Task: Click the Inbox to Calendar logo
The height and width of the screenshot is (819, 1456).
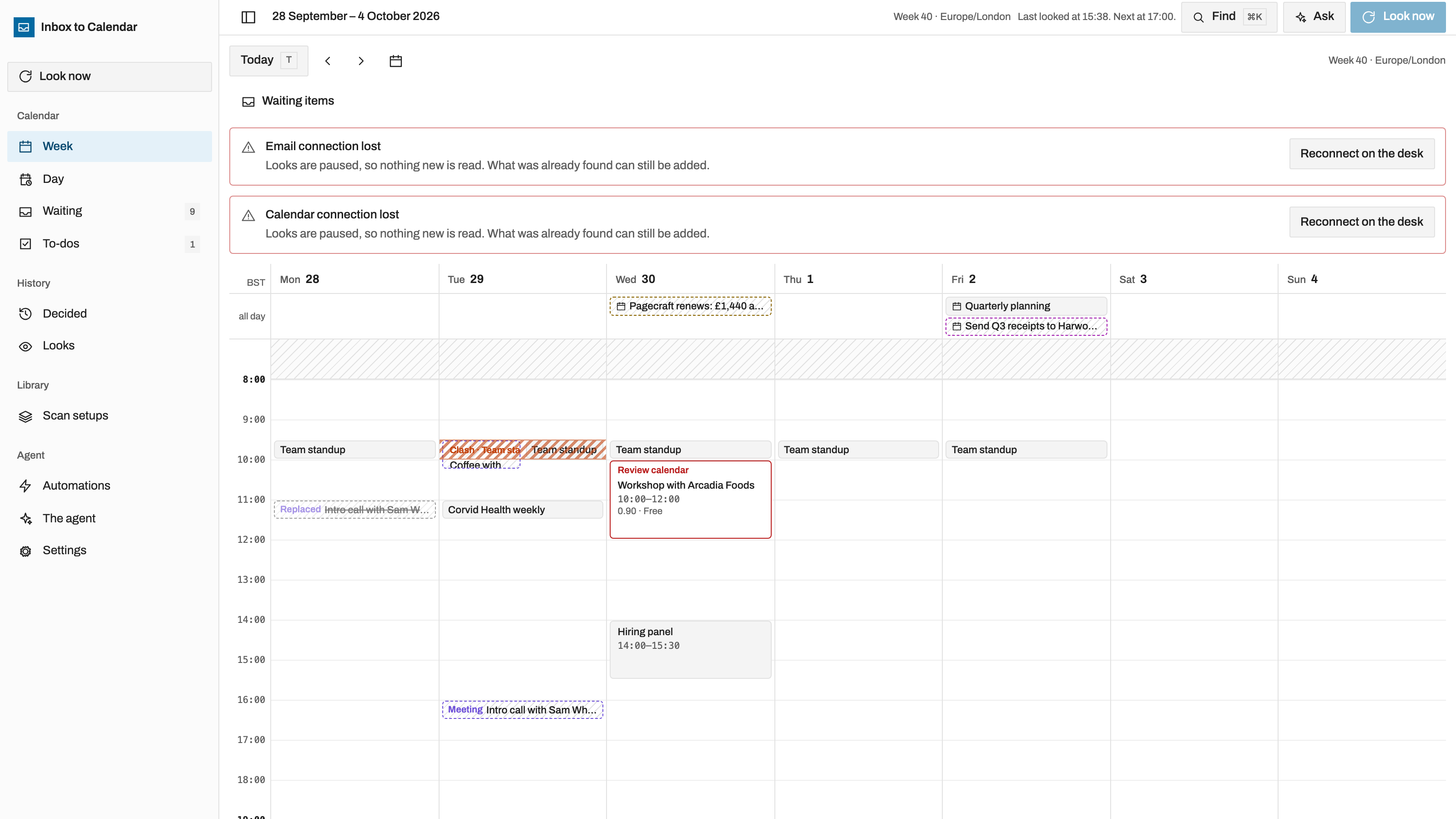Action: [24, 27]
